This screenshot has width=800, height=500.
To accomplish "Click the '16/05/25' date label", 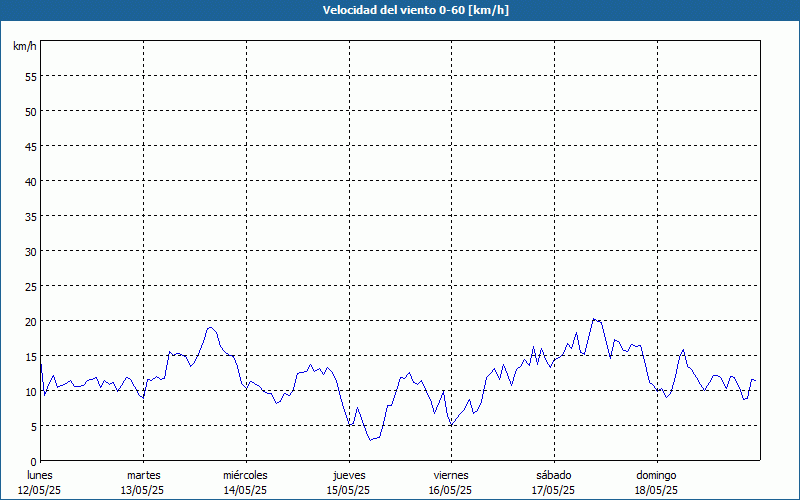I will (x=450, y=490).
